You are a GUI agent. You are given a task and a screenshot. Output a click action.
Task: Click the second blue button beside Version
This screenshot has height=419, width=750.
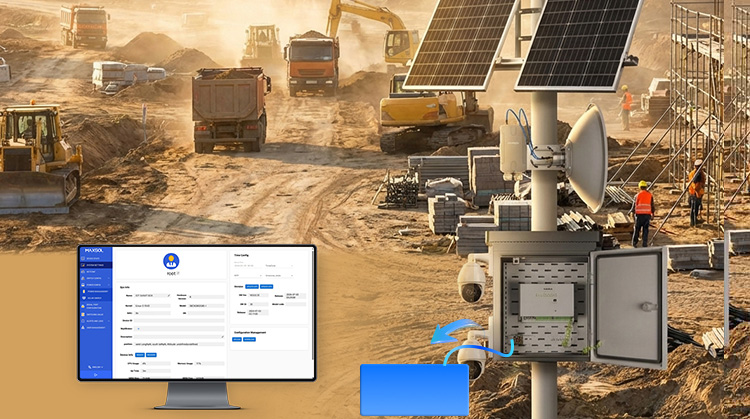coord(266,287)
